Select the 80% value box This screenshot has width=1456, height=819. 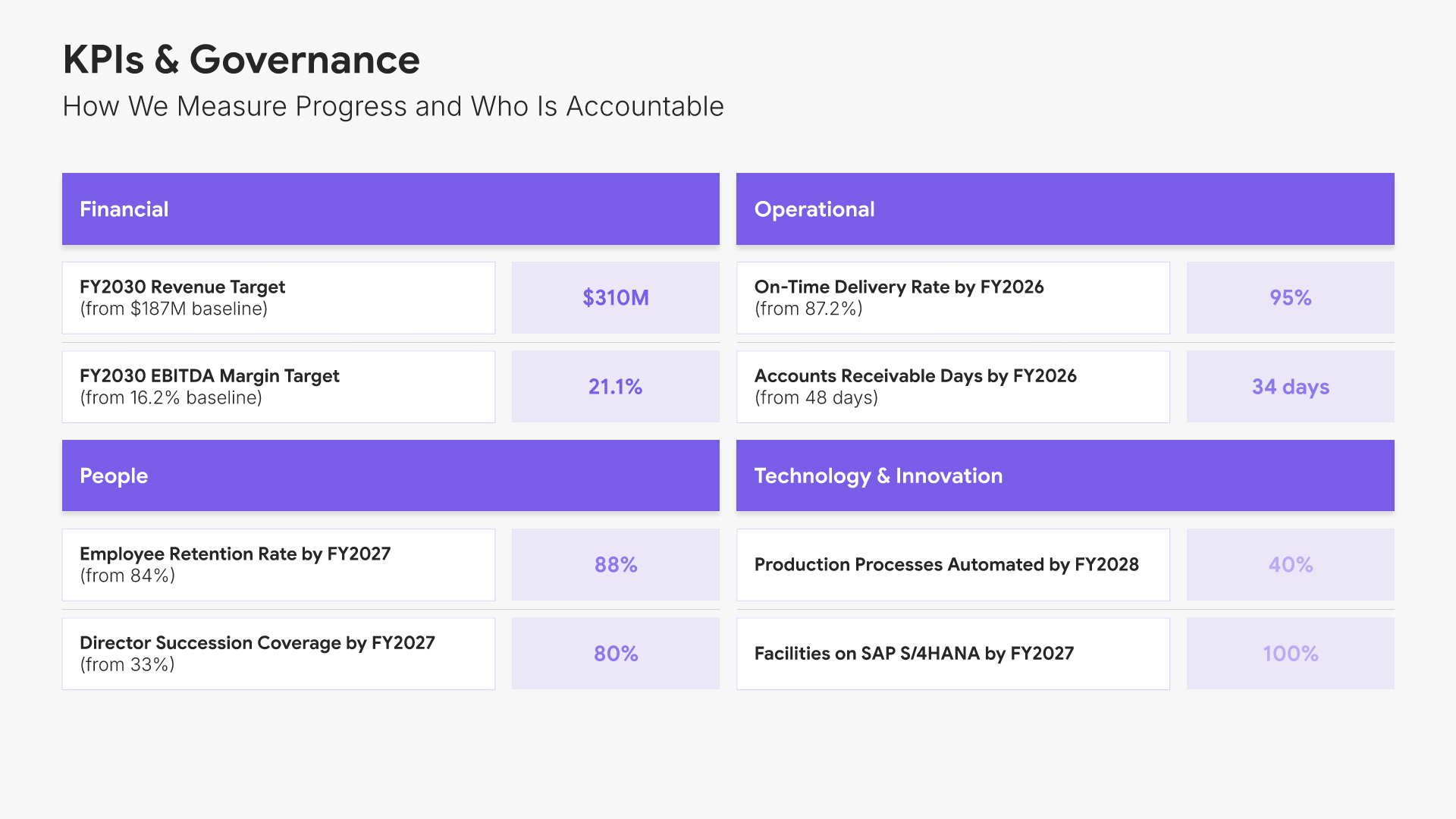(615, 653)
